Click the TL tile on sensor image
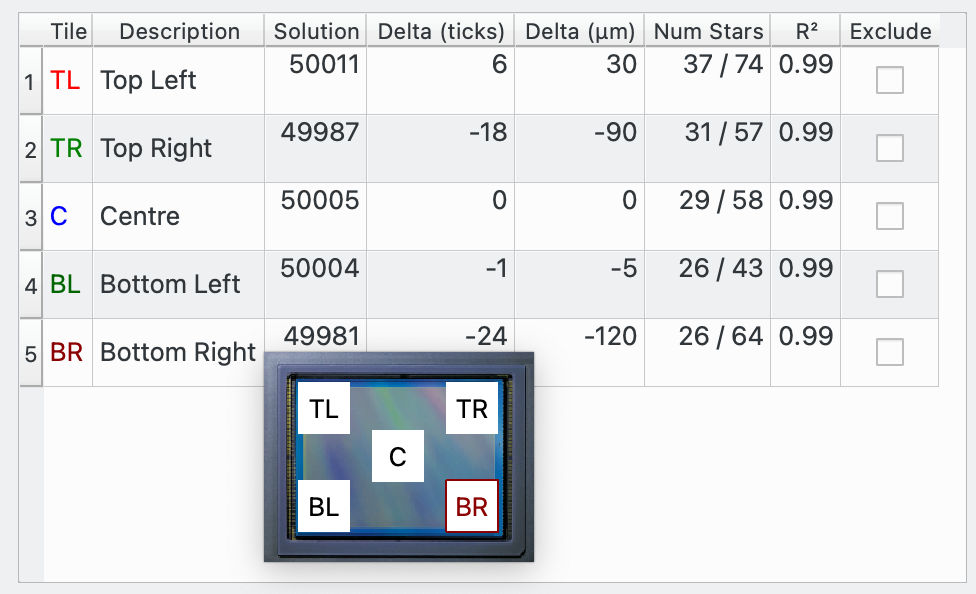The image size is (976, 594). coord(324,408)
